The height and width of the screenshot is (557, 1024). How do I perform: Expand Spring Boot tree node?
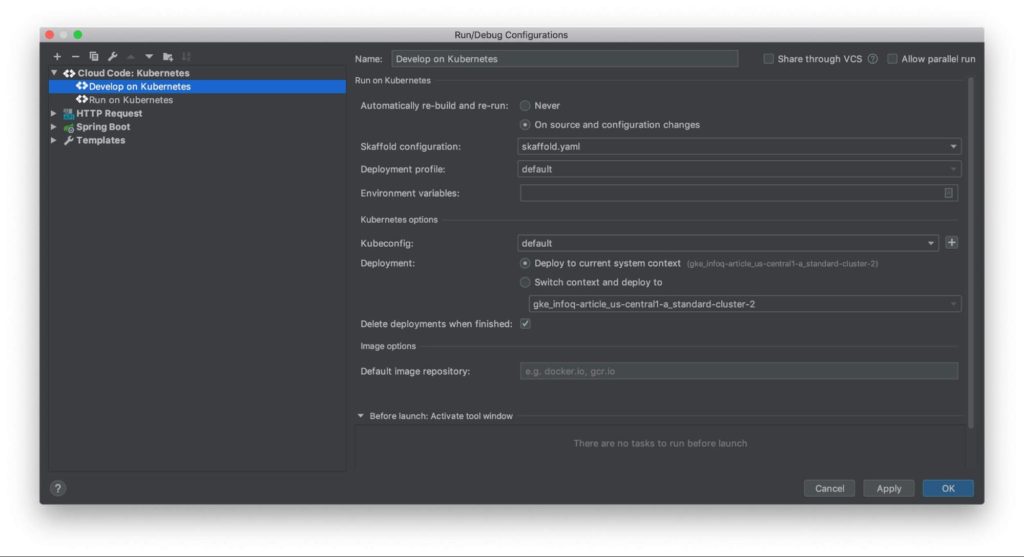[x=54, y=127]
